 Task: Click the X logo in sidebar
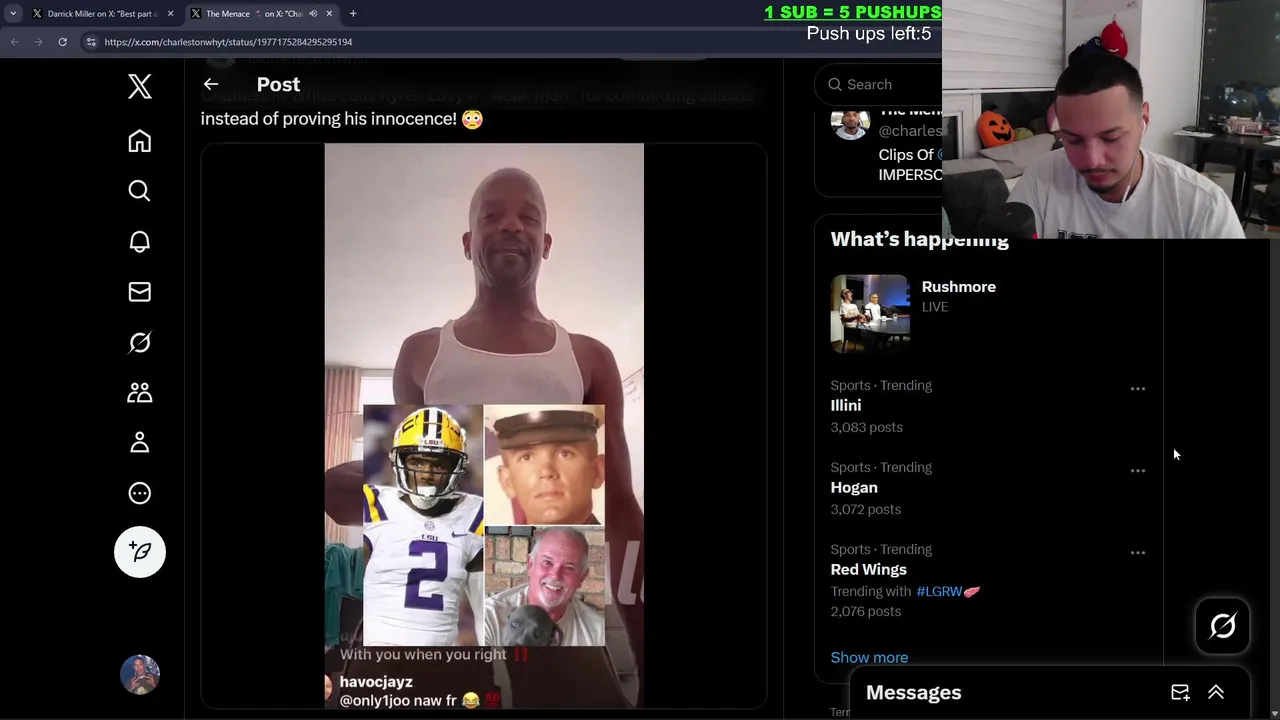(140, 87)
